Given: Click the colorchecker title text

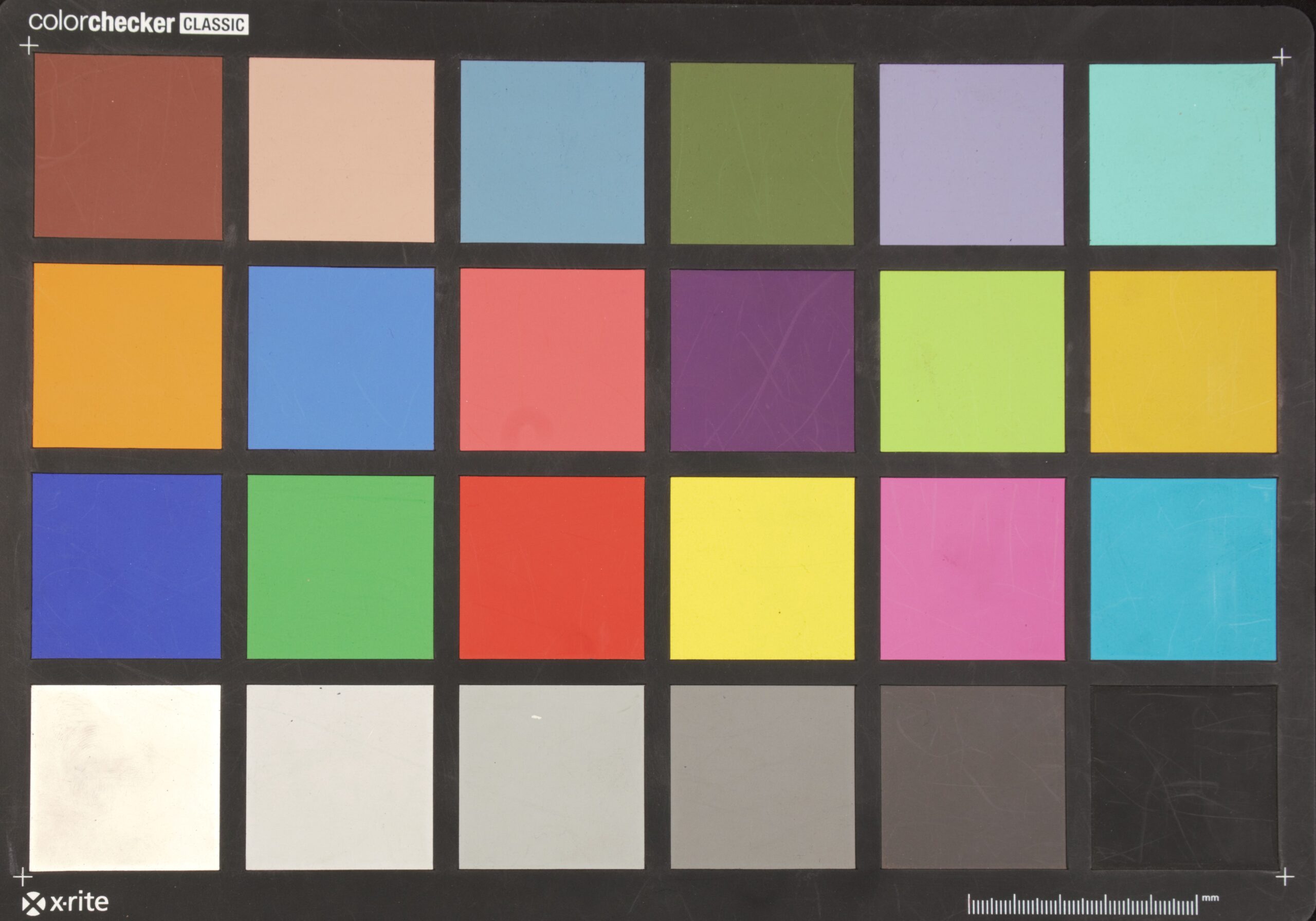Looking at the screenshot, I should click(101, 22).
